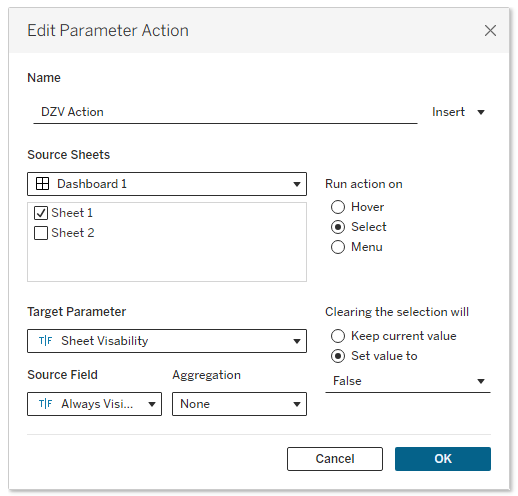Screen dimensions: 518x496
Task: Uncheck the Sheet 1 checkbox
Action: (41, 213)
